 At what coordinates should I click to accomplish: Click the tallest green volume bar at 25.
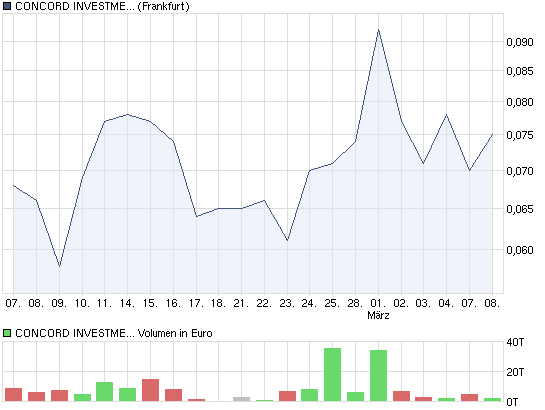click(x=333, y=375)
